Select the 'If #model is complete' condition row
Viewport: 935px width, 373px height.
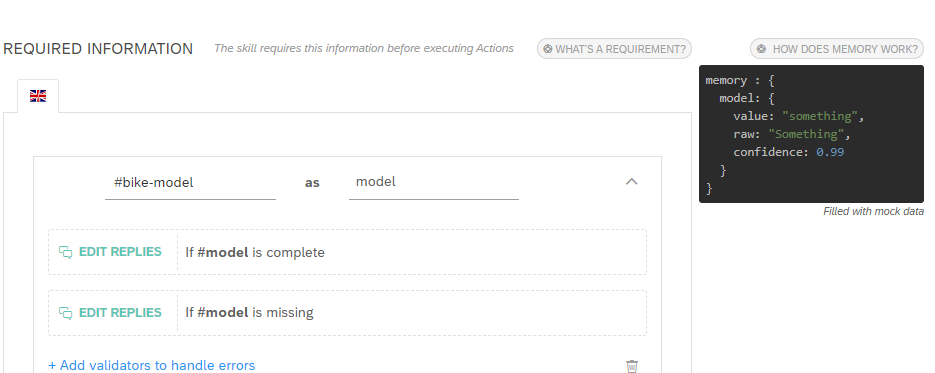click(347, 252)
